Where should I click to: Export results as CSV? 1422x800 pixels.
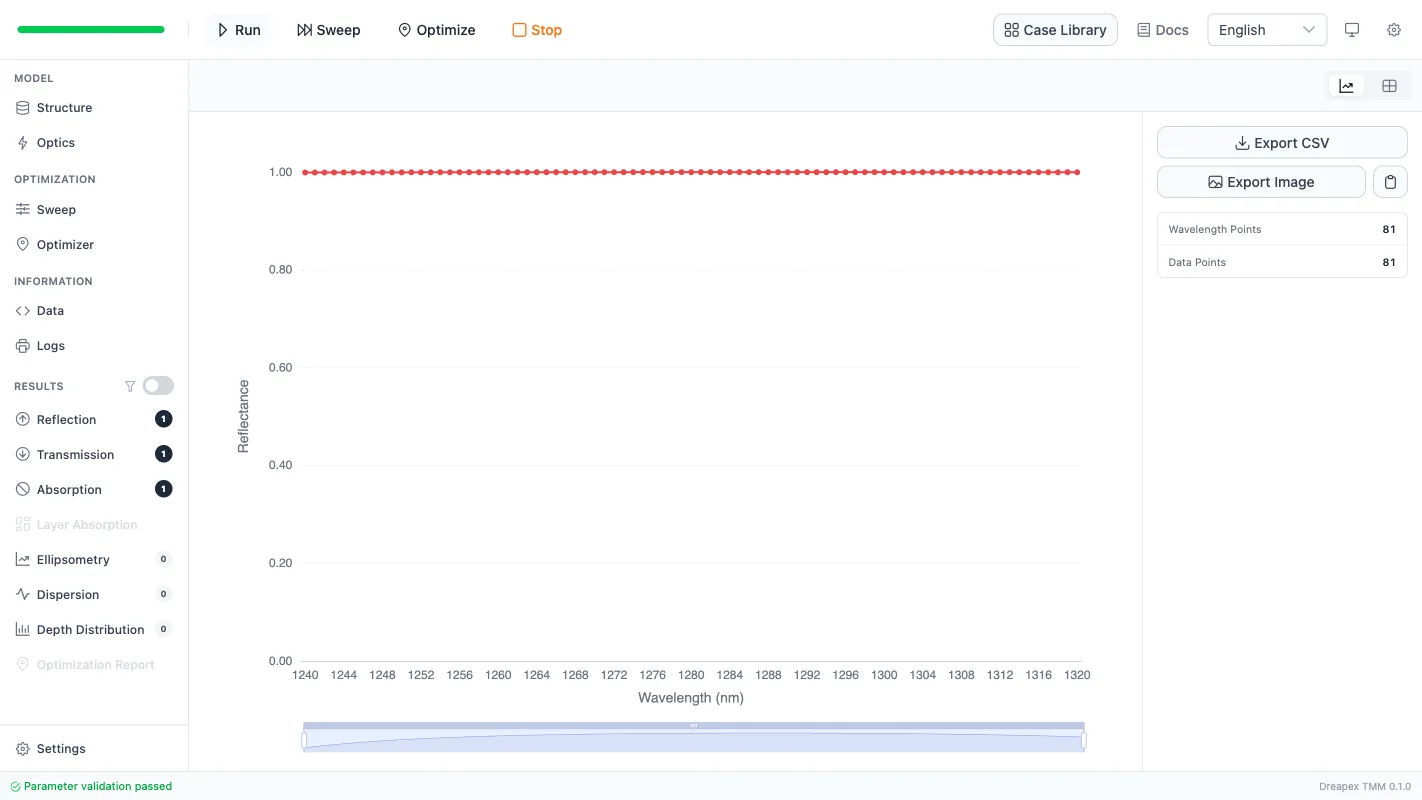coord(1282,143)
